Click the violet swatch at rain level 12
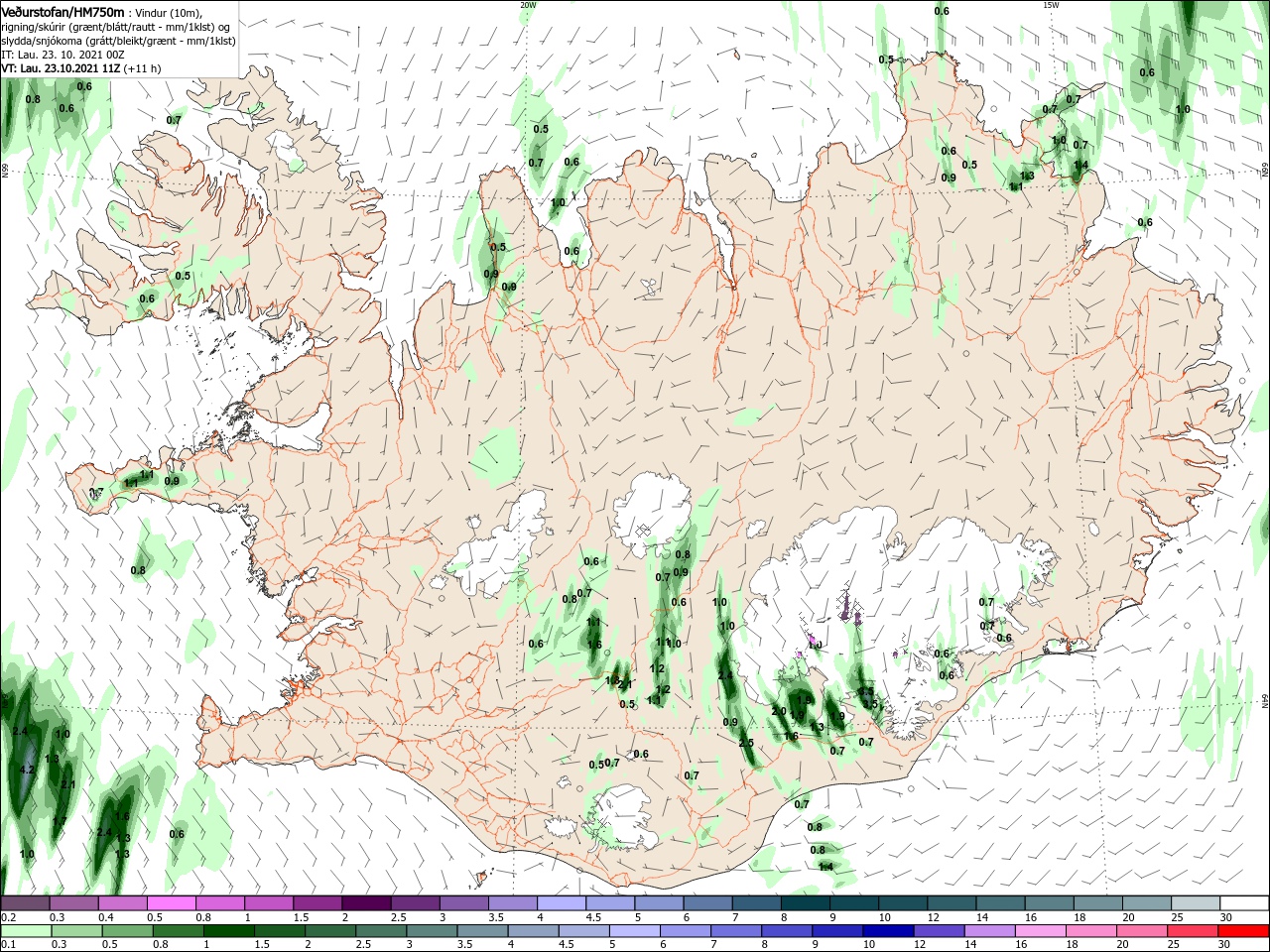The height and width of the screenshot is (952, 1270). point(939,931)
